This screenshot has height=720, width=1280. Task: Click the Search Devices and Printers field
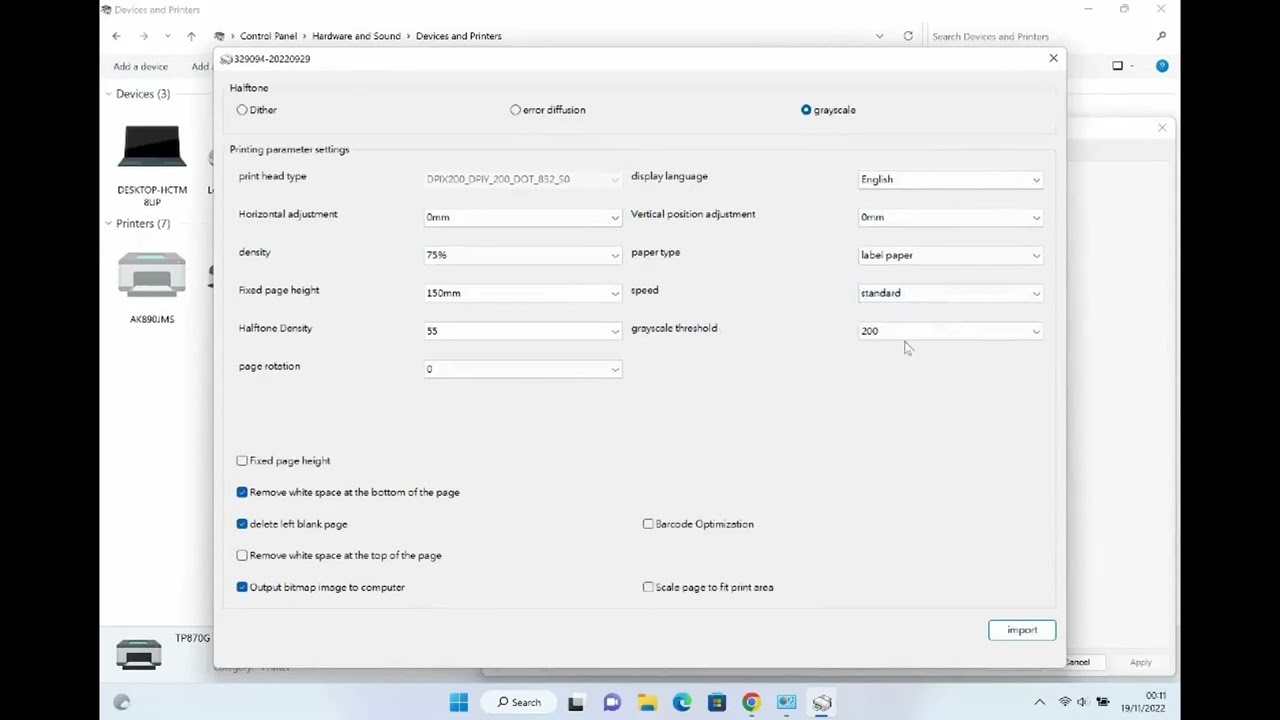click(1040, 36)
